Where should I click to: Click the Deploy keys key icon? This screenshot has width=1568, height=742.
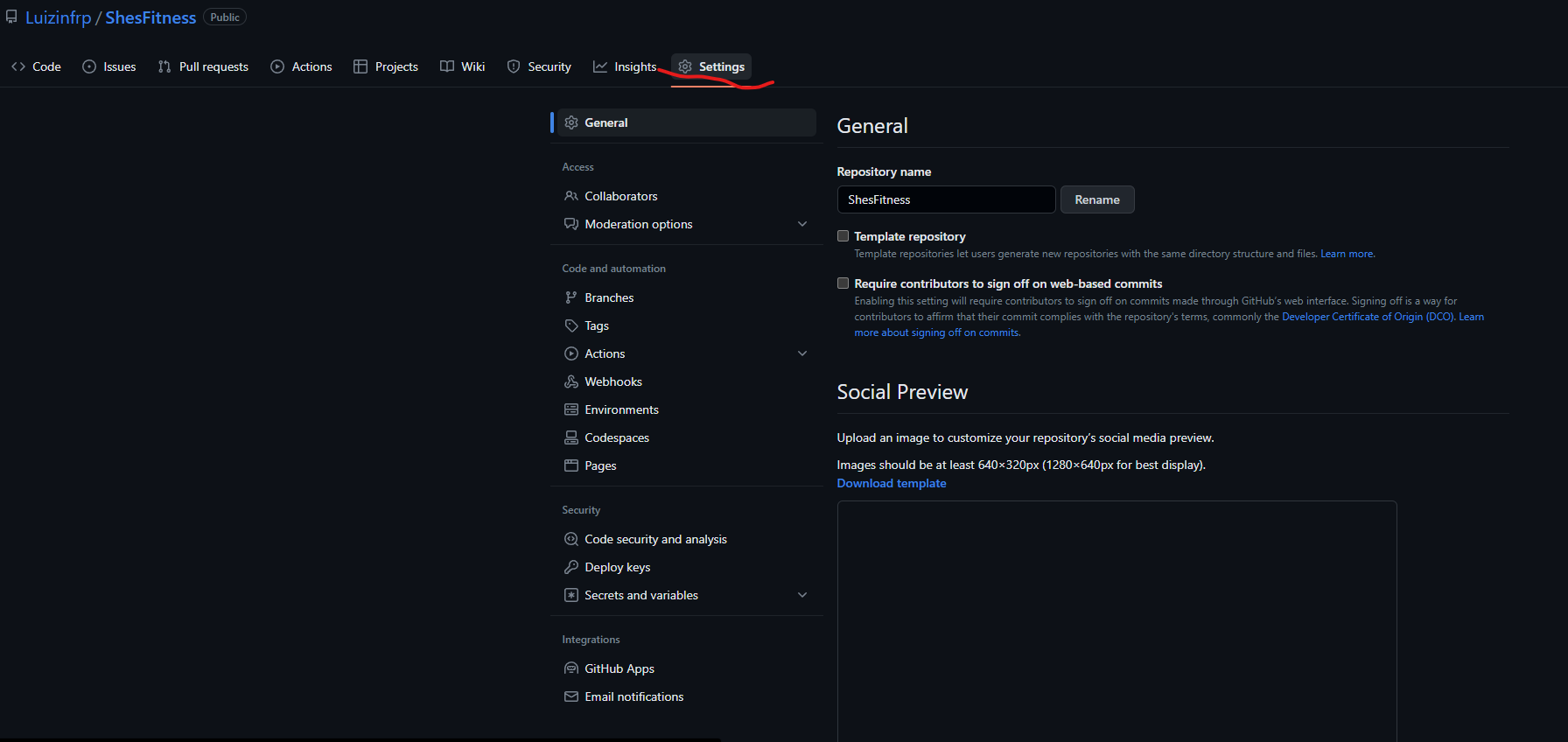tap(571, 567)
